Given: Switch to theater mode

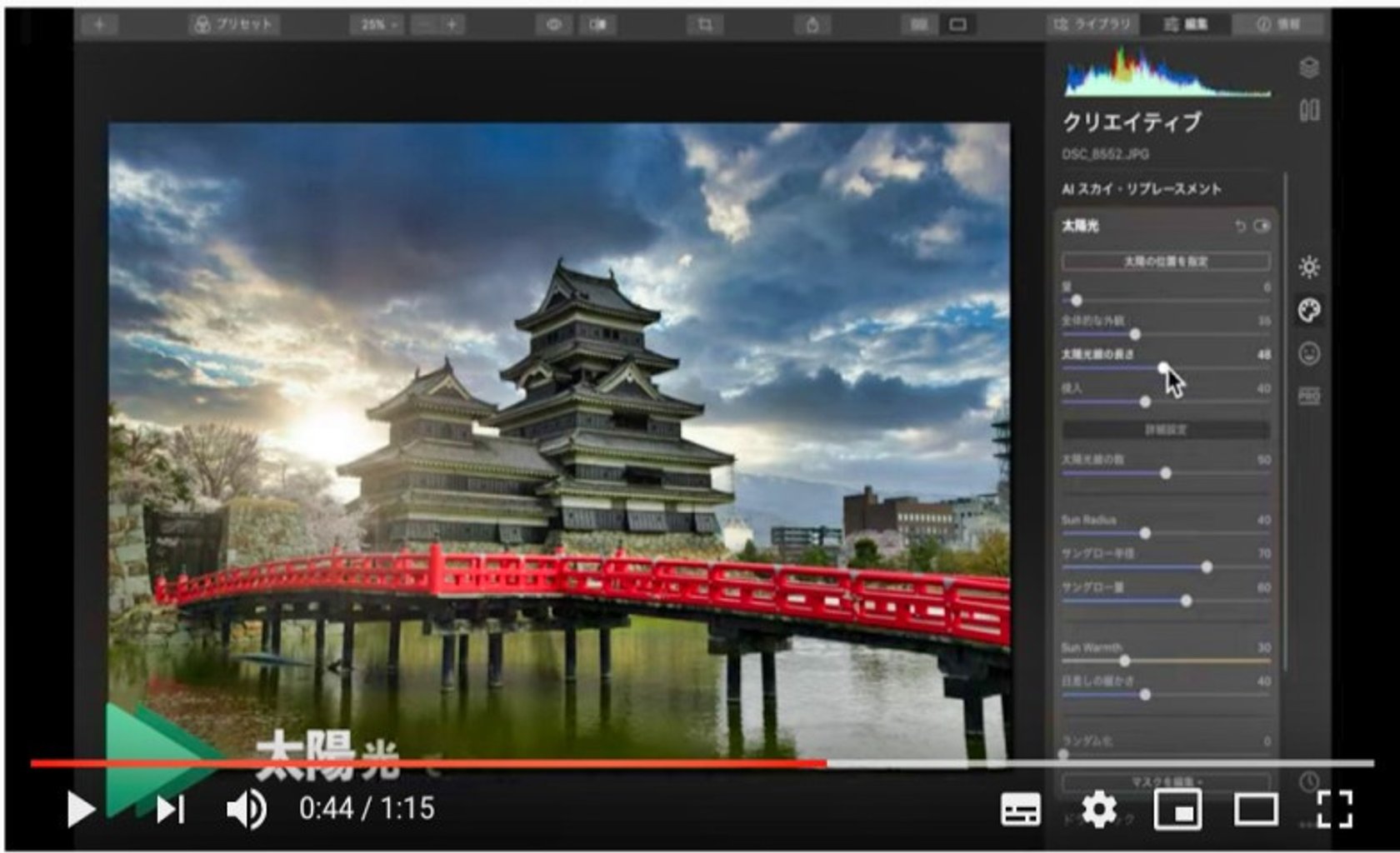Looking at the screenshot, I should (x=1256, y=810).
